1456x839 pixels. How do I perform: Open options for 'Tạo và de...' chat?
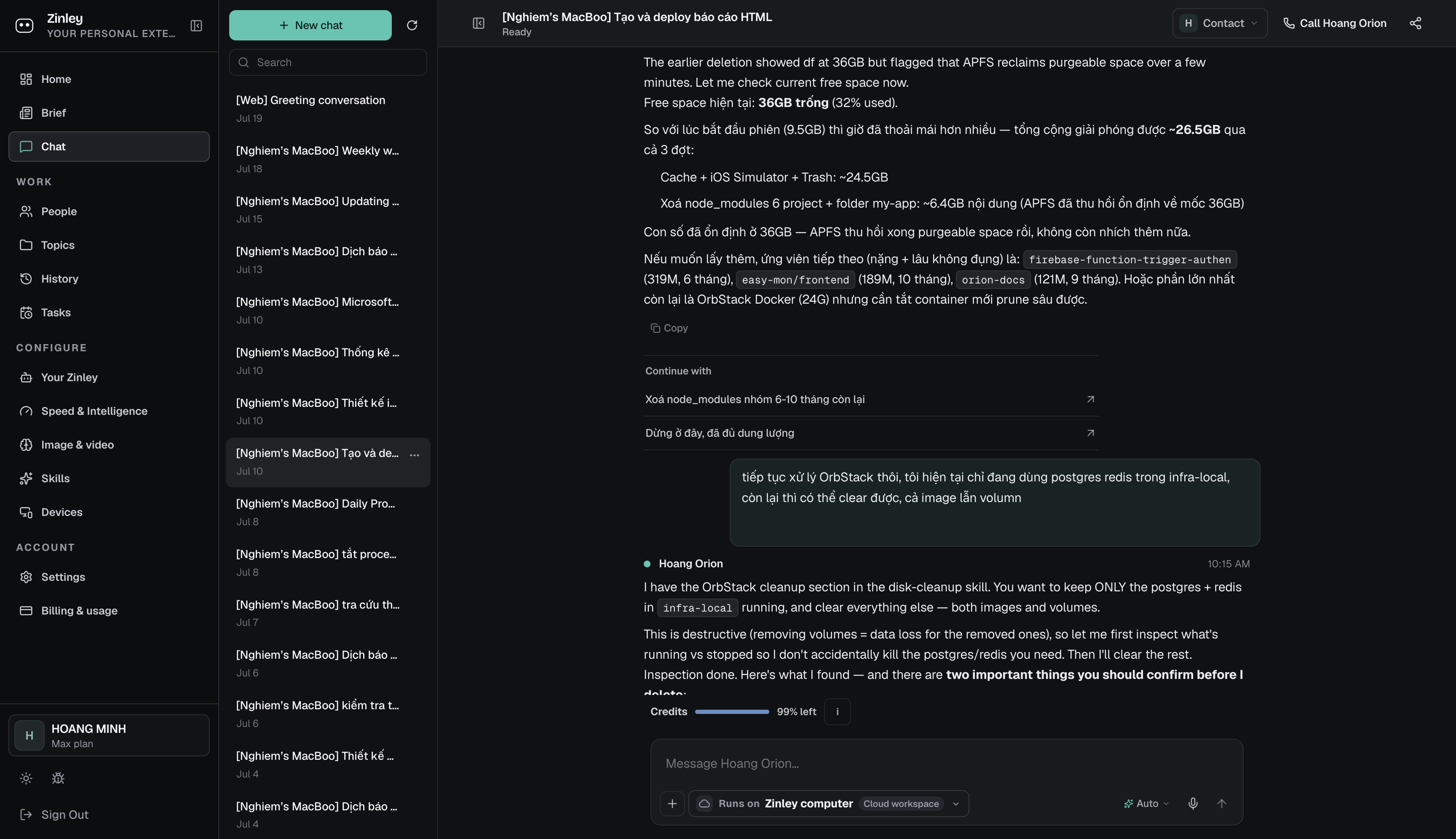point(415,454)
